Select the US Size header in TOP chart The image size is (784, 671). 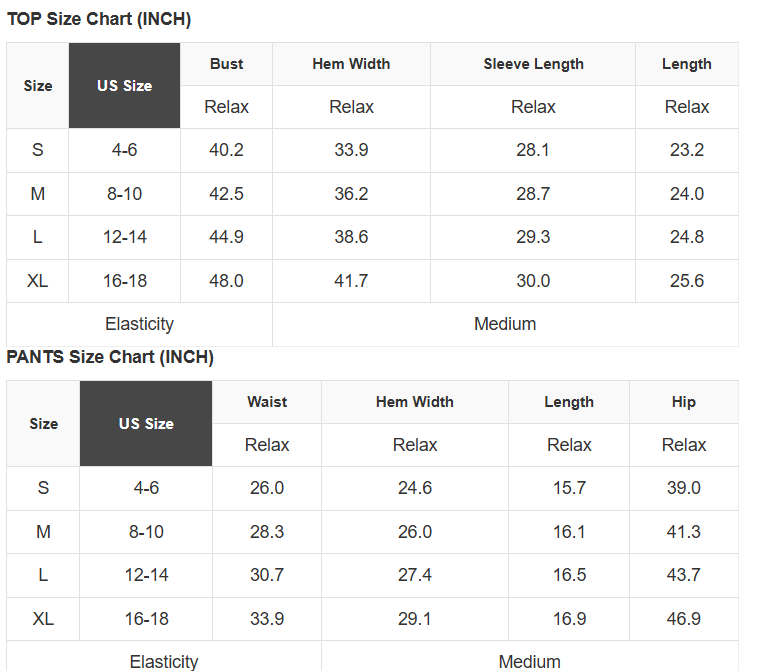coord(124,86)
